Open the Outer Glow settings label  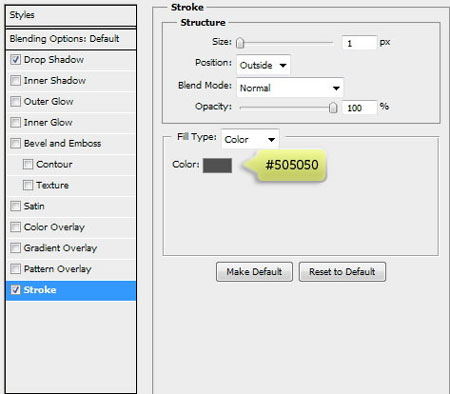point(49,101)
